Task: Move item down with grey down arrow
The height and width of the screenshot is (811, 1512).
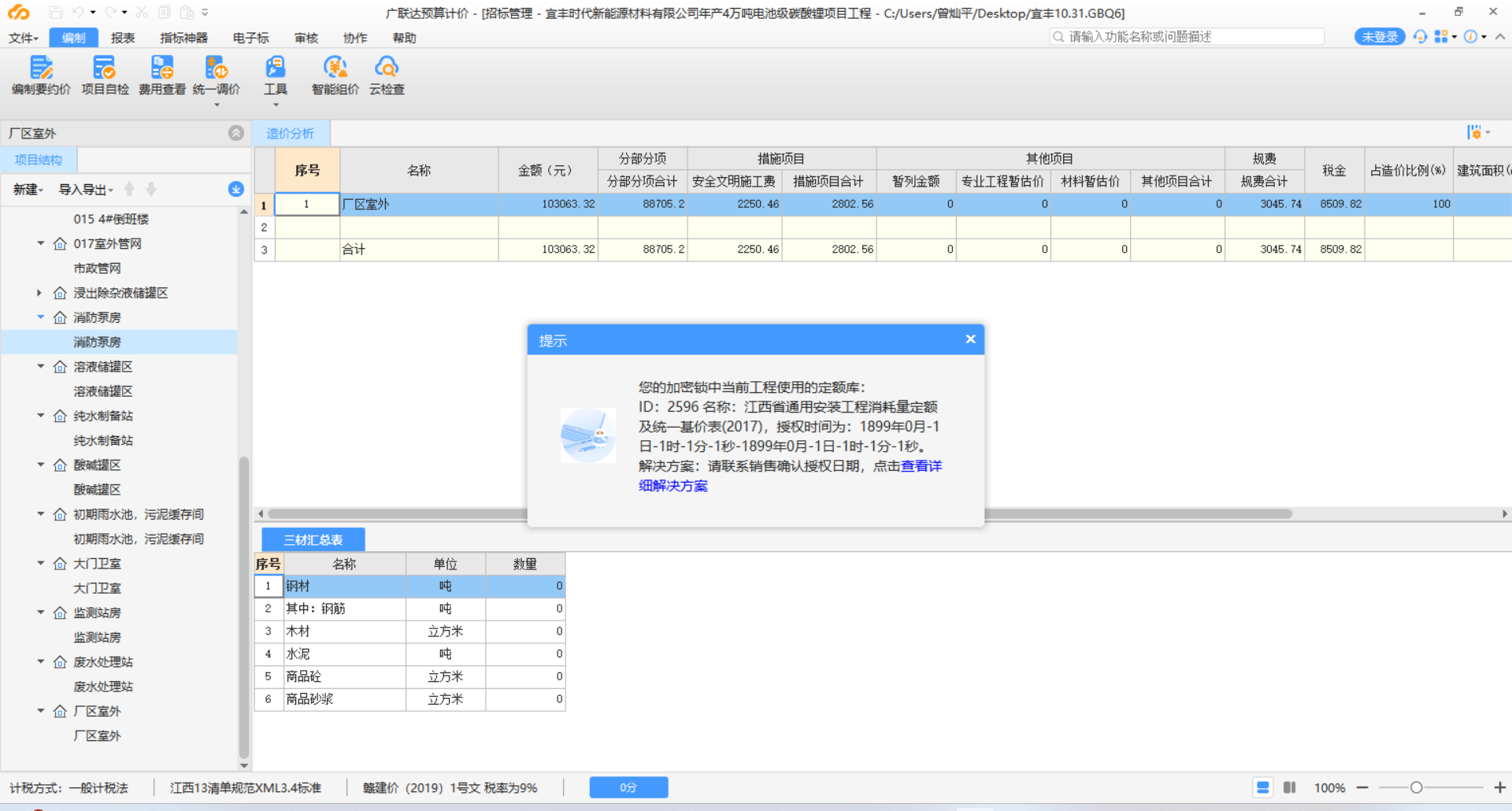Action: pyautogui.click(x=151, y=189)
